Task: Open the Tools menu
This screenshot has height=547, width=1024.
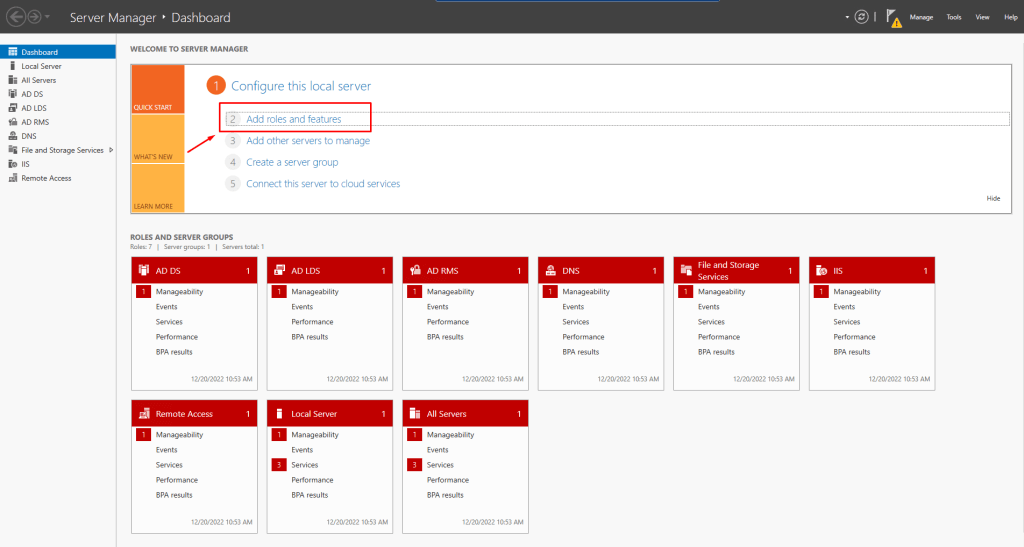Action: [953, 18]
